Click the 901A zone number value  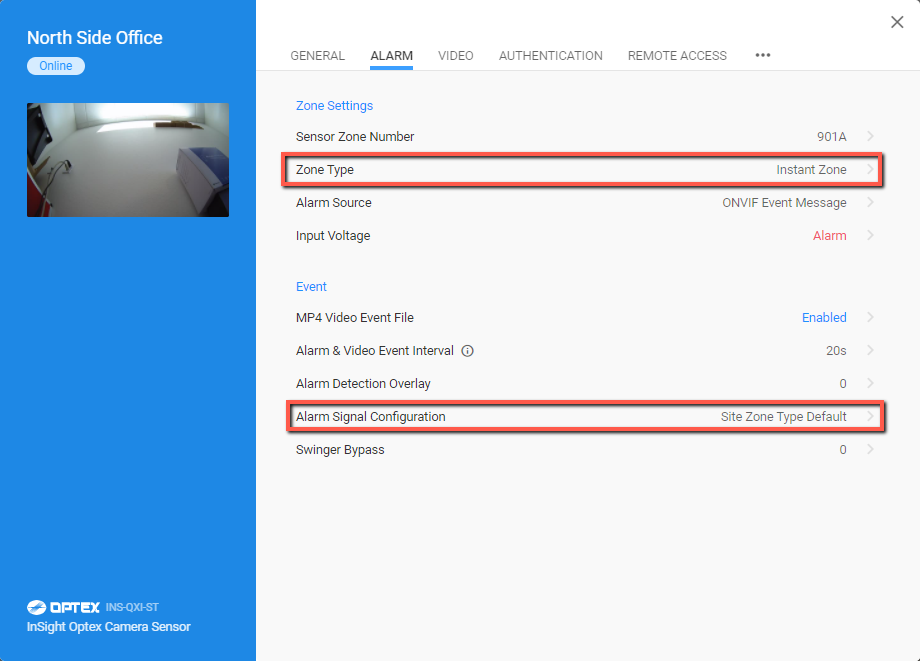[x=831, y=137]
